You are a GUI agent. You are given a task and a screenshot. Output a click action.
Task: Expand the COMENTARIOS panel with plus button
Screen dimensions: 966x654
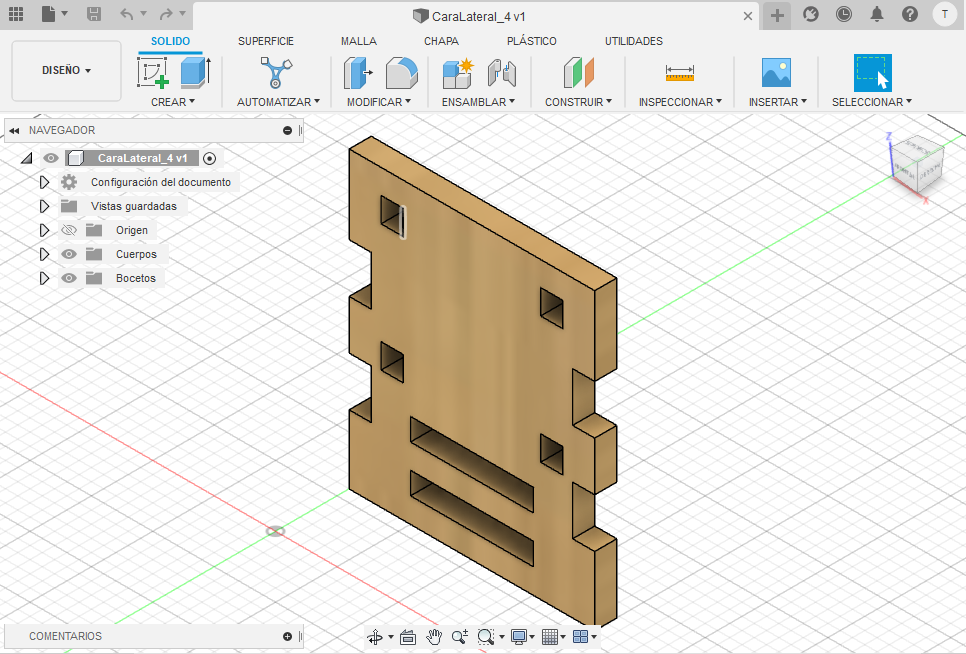287,636
